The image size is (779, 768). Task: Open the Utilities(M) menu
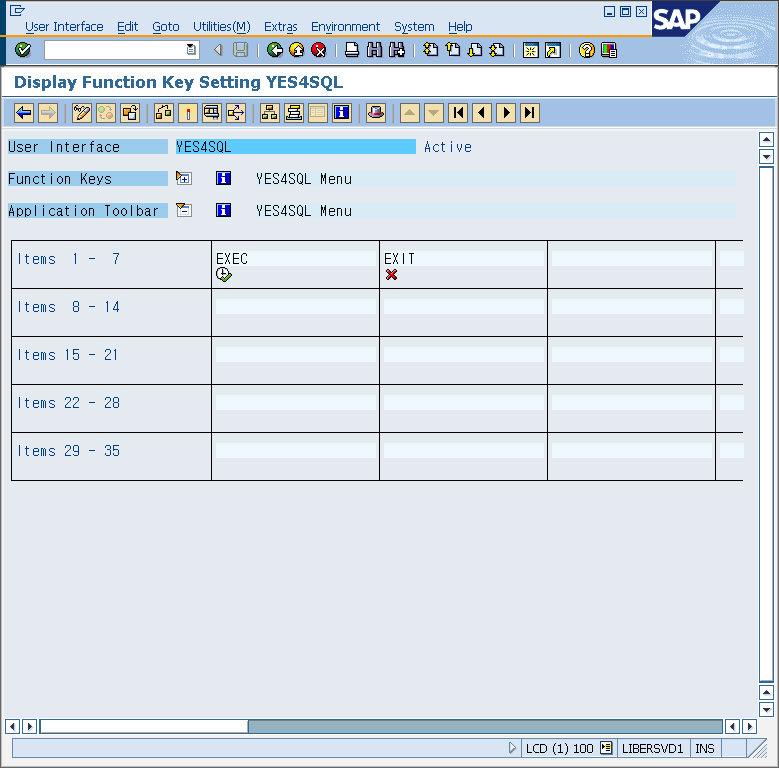(222, 27)
